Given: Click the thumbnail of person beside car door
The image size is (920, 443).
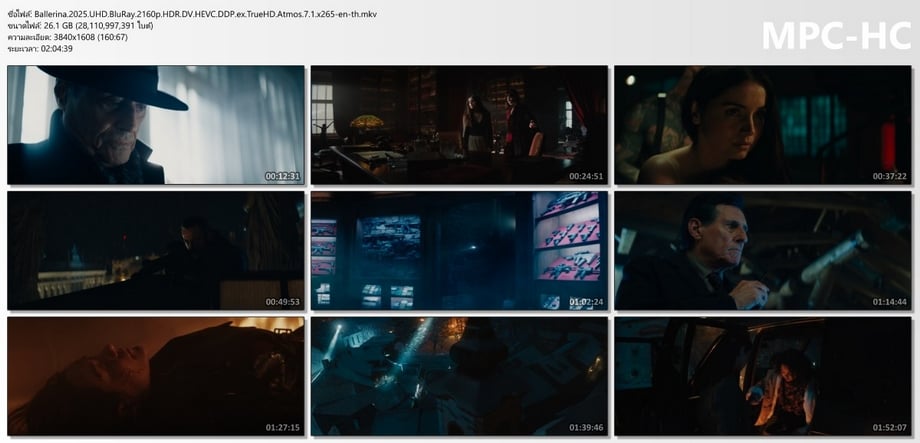Looking at the screenshot, I should [762, 376].
